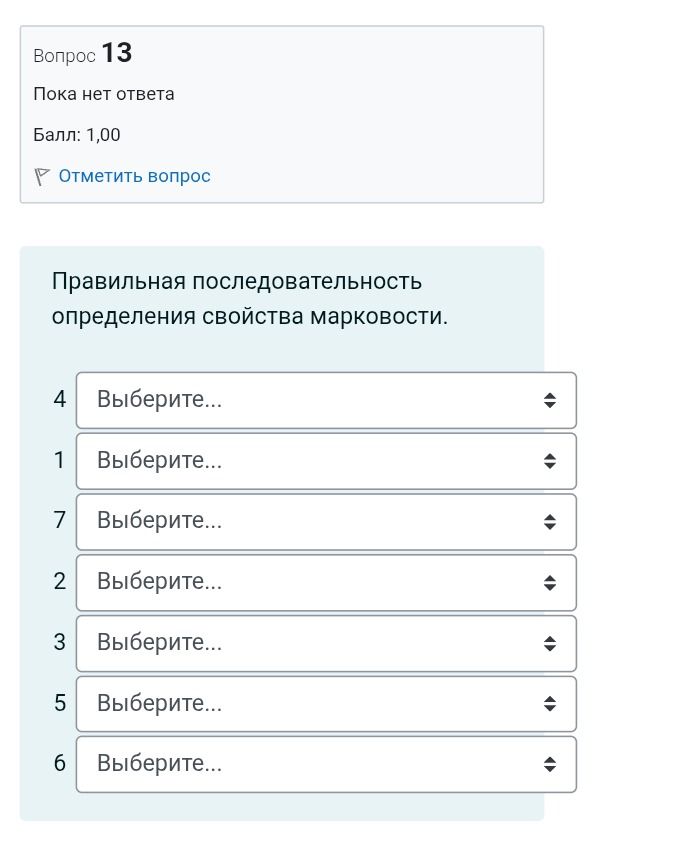Open the dropdown for item 5
The width and height of the screenshot is (694, 848).
point(326,704)
